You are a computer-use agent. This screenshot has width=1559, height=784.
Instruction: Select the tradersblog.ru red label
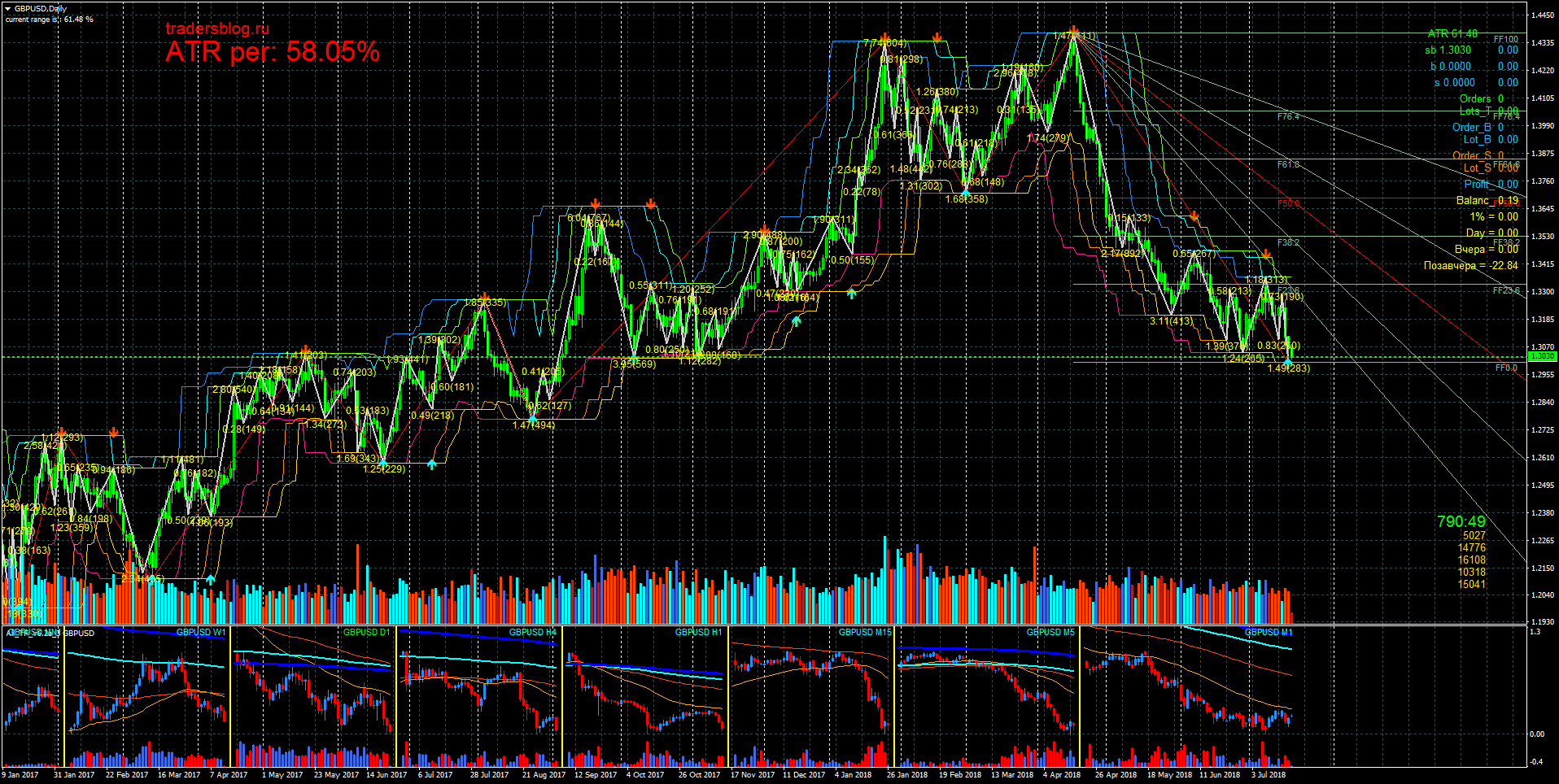coord(217,28)
